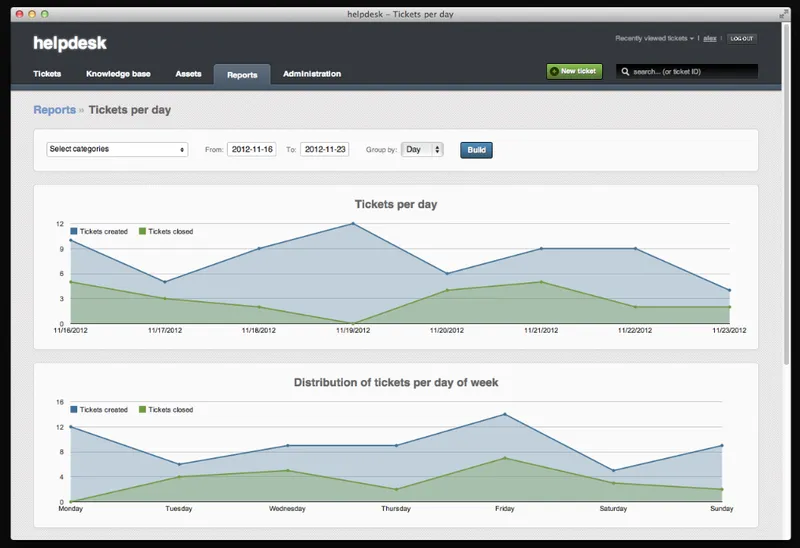Click the search magnifier icon
The width and height of the screenshot is (800, 548).
pos(625,71)
